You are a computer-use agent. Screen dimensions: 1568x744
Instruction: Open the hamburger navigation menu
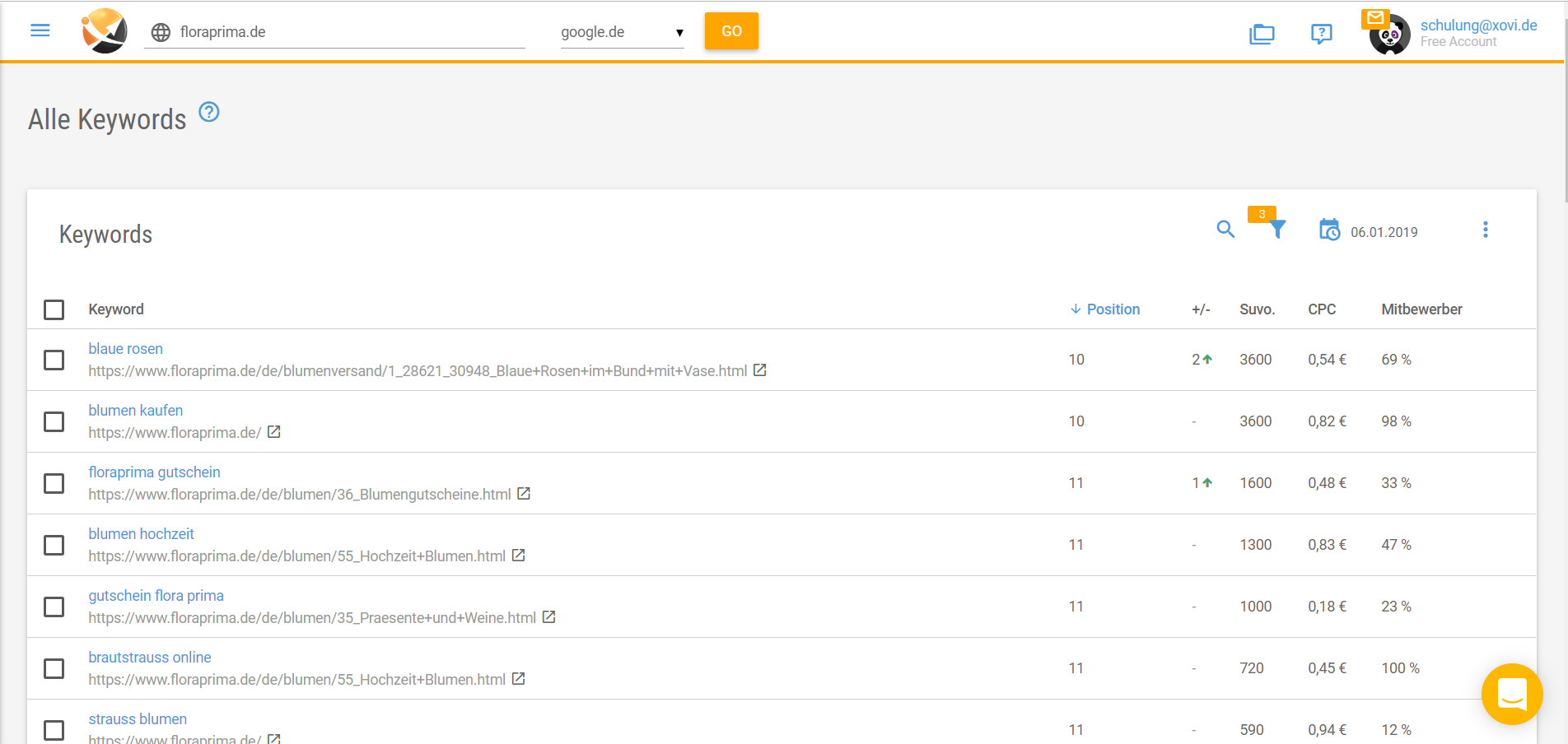[x=40, y=30]
